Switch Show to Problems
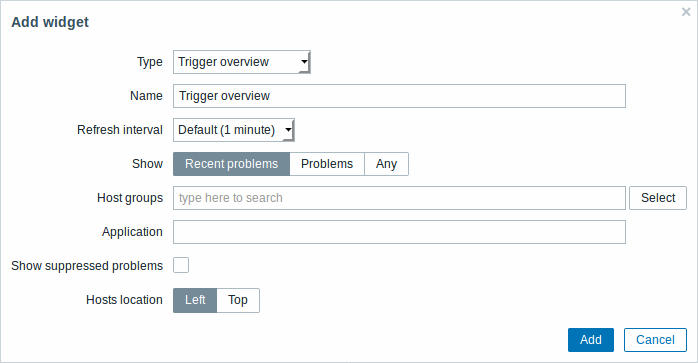The width and height of the screenshot is (698, 363). click(327, 164)
